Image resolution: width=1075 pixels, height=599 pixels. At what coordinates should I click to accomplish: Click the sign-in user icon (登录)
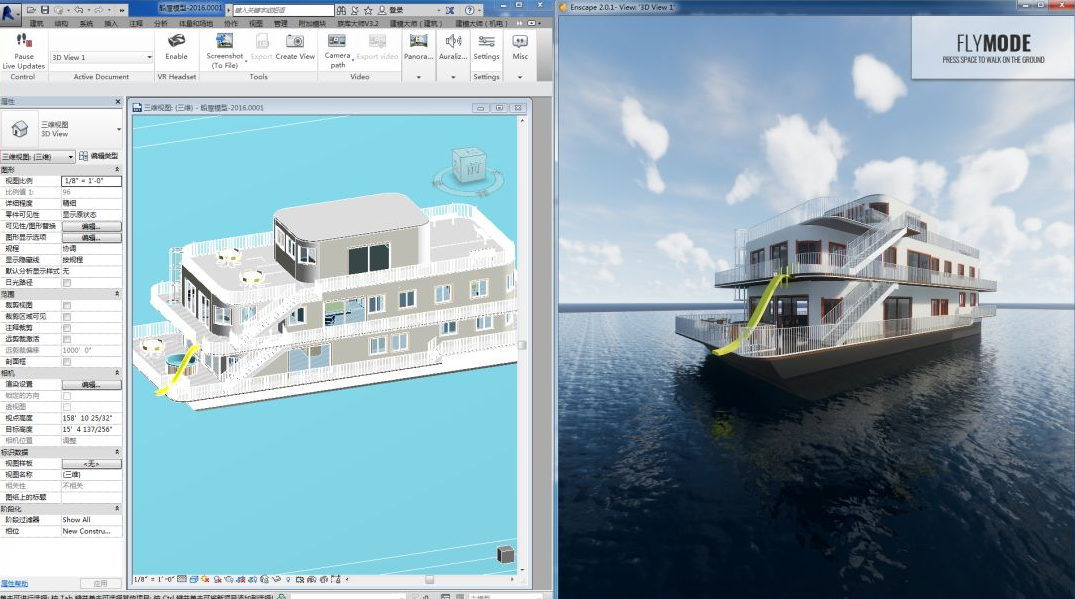point(382,10)
